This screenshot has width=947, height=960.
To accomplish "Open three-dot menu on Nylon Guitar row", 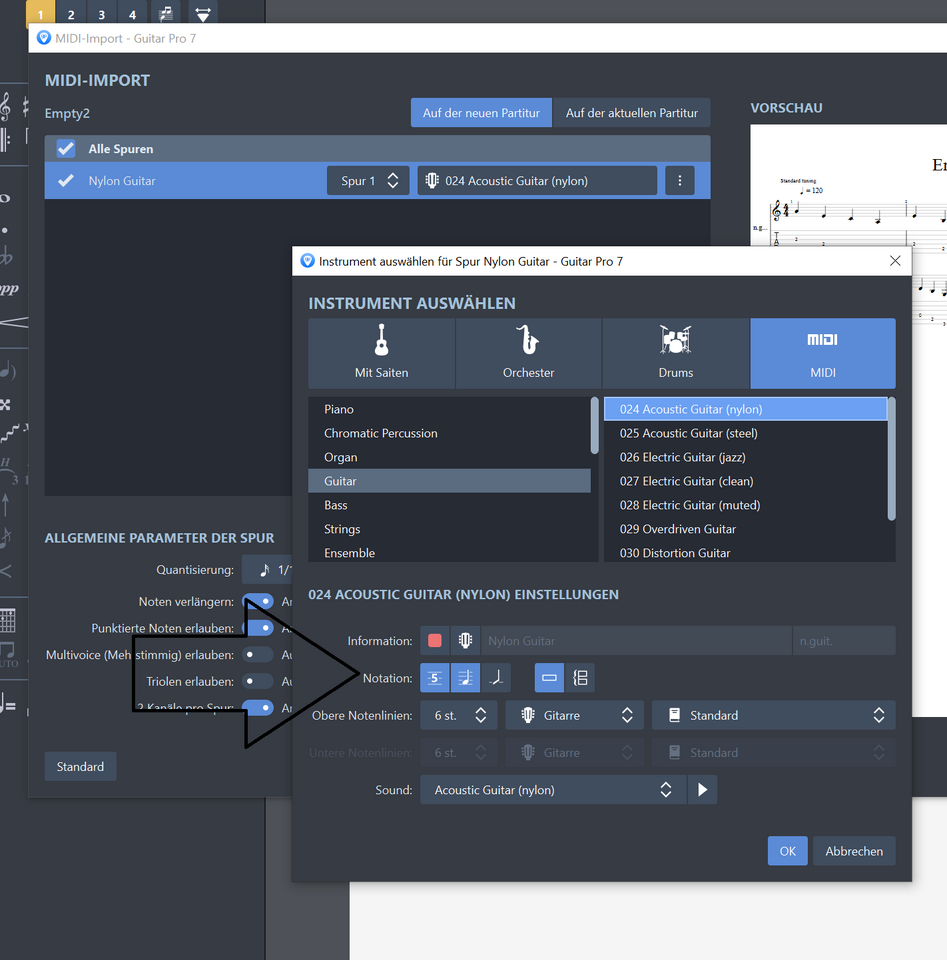I will [x=679, y=181].
